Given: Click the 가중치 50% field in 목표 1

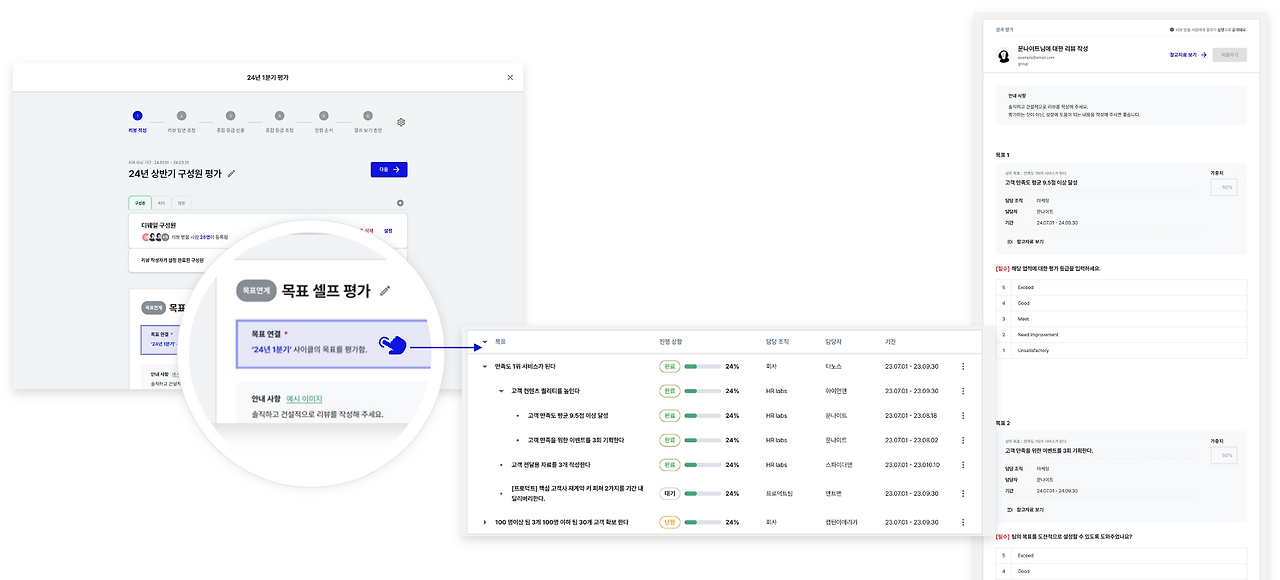Looking at the screenshot, I should click(1224, 187).
